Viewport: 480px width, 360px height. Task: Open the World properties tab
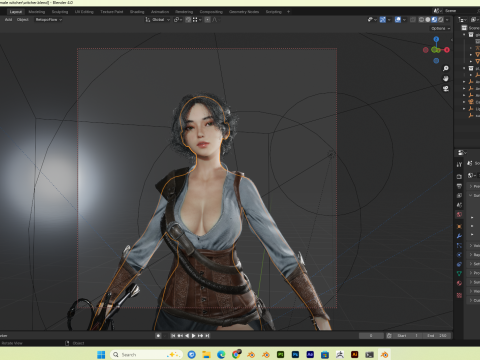point(459,214)
